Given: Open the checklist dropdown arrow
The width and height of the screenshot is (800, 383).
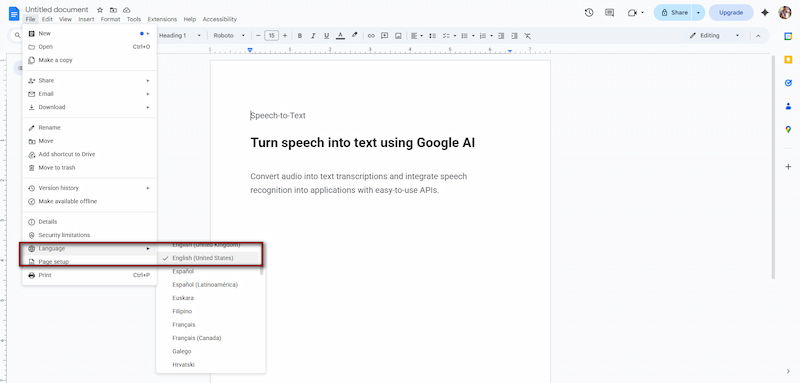Looking at the screenshot, I should [x=454, y=36].
